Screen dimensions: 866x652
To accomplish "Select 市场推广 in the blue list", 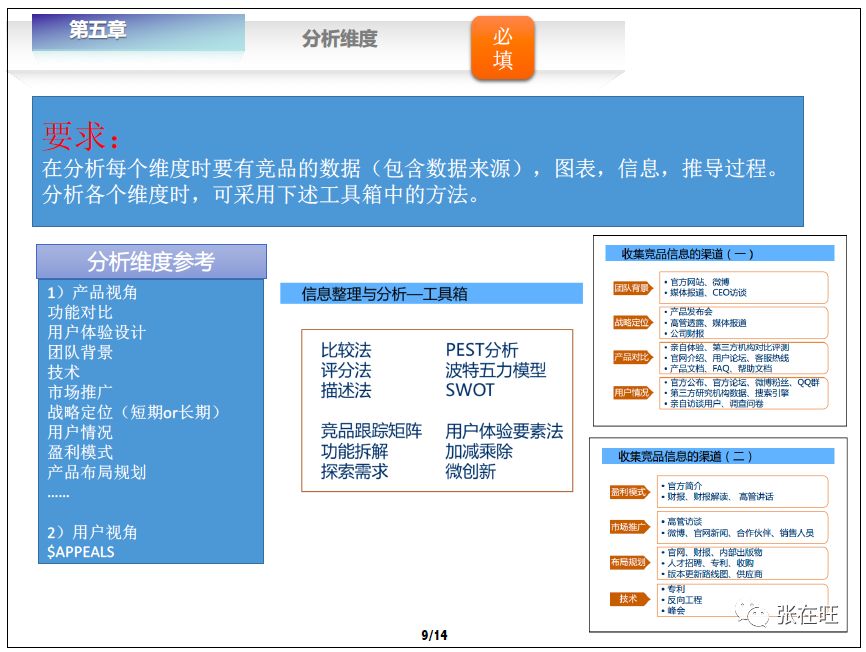I will tap(80, 392).
